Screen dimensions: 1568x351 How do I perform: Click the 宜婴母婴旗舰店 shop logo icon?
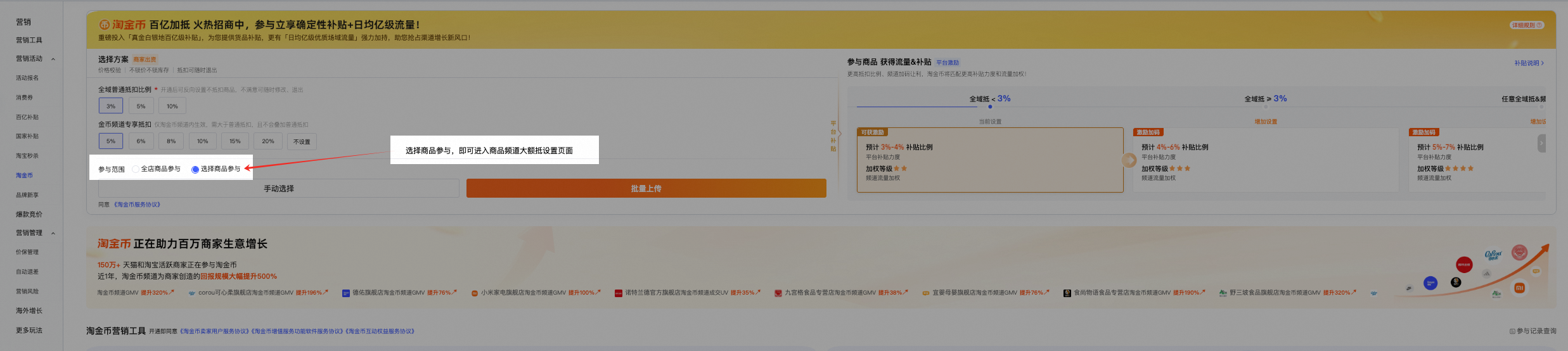pos(926,293)
